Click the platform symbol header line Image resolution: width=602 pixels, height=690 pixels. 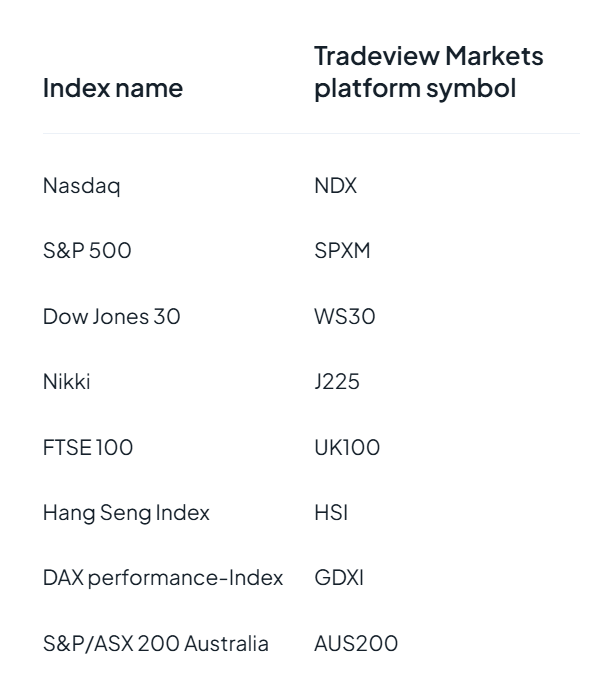(415, 88)
